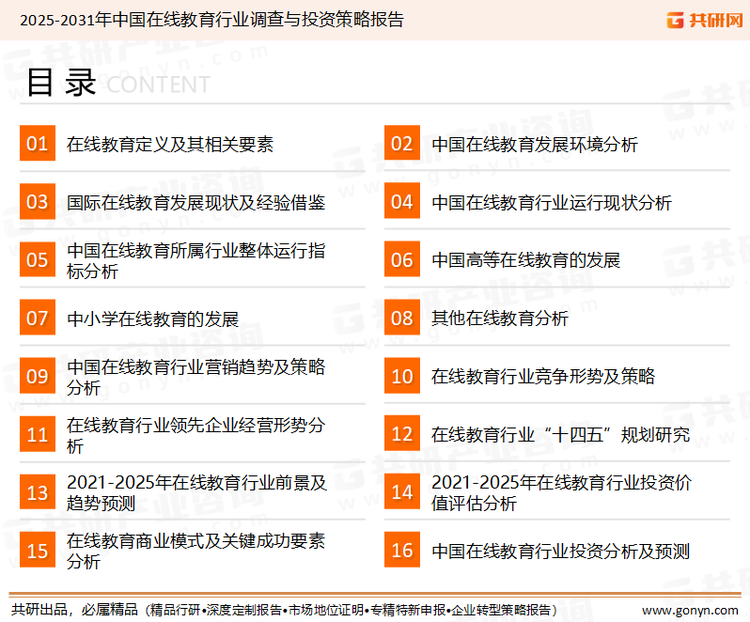
Task: Click the orange 04 number box
Action: pos(402,201)
